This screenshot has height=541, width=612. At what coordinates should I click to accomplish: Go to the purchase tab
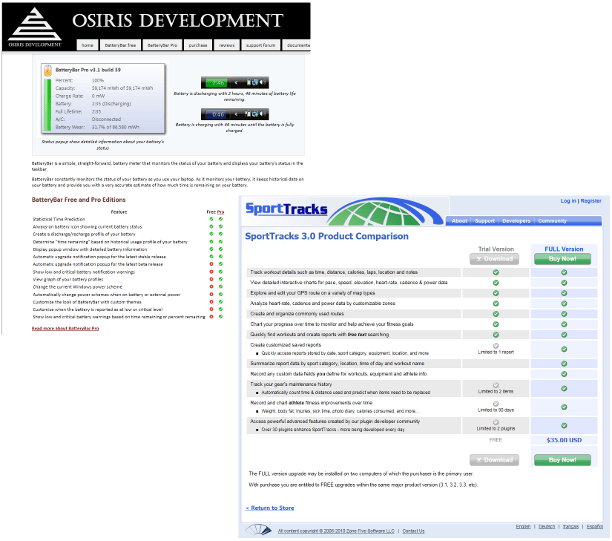(x=198, y=45)
